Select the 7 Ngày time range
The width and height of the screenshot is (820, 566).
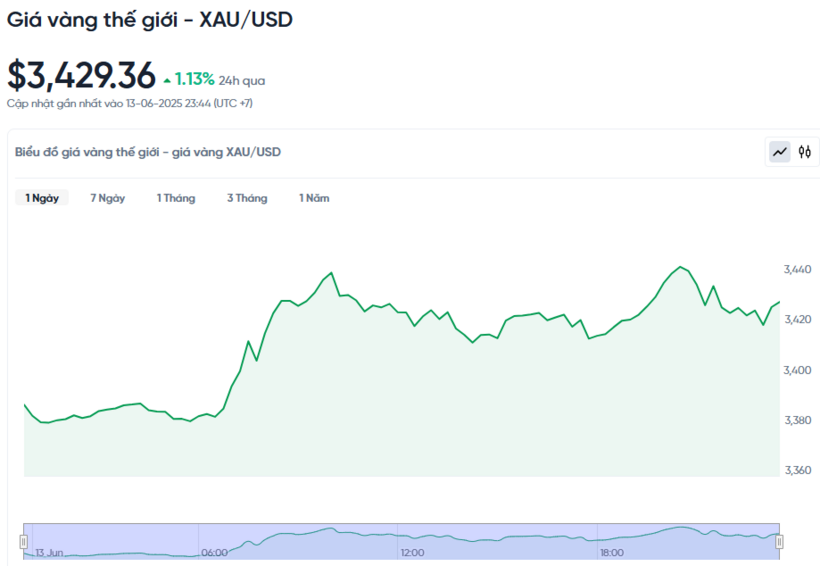tap(107, 198)
